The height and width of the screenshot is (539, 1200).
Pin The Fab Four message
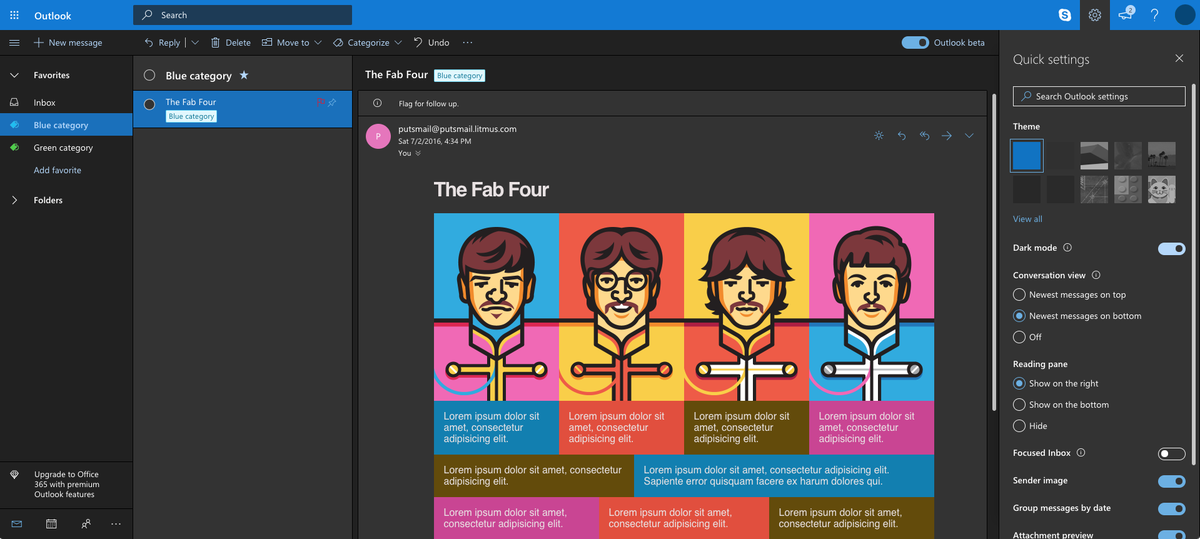pyautogui.click(x=333, y=102)
